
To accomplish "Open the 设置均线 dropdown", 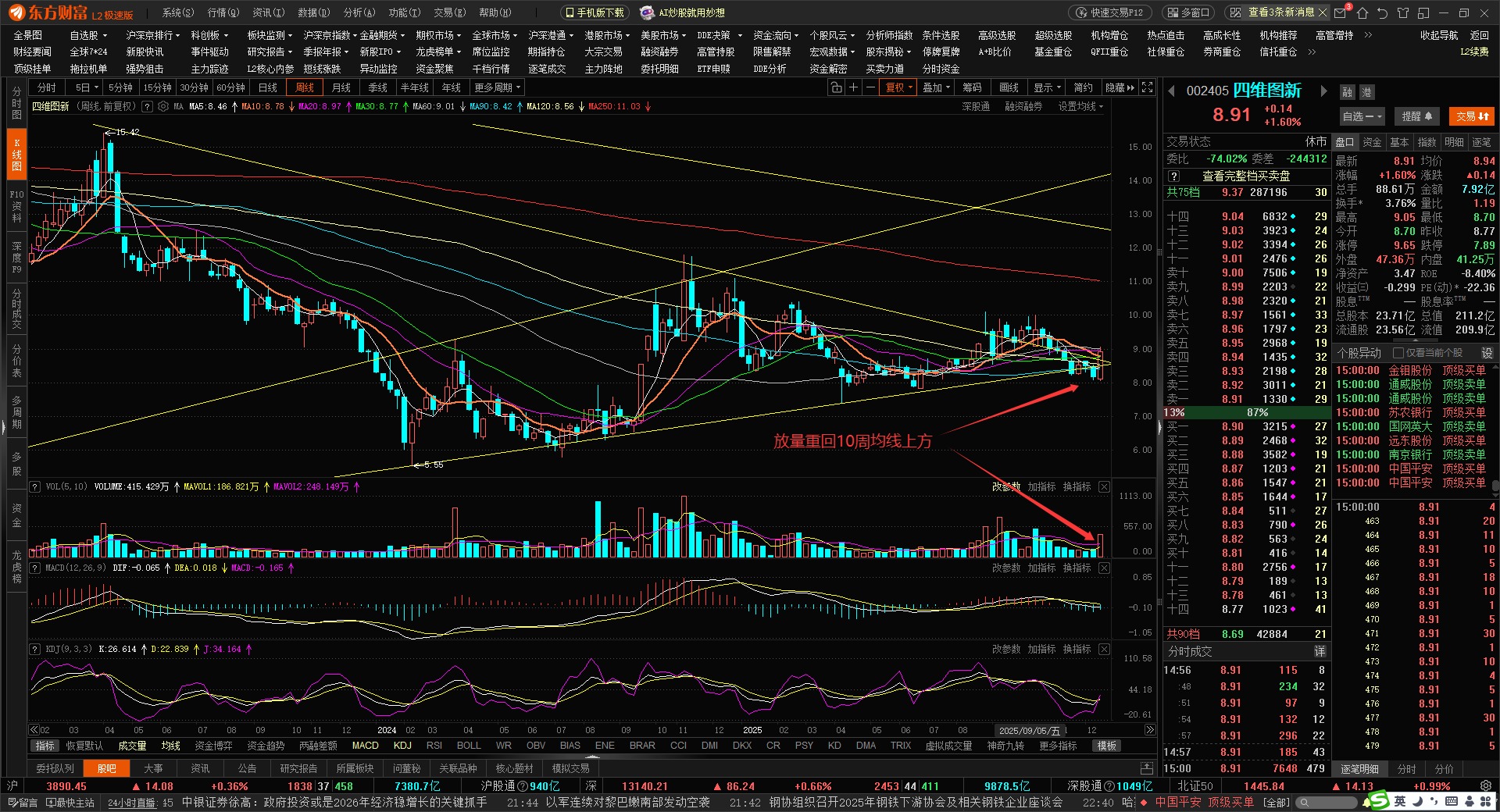I will pos(1080,106).
